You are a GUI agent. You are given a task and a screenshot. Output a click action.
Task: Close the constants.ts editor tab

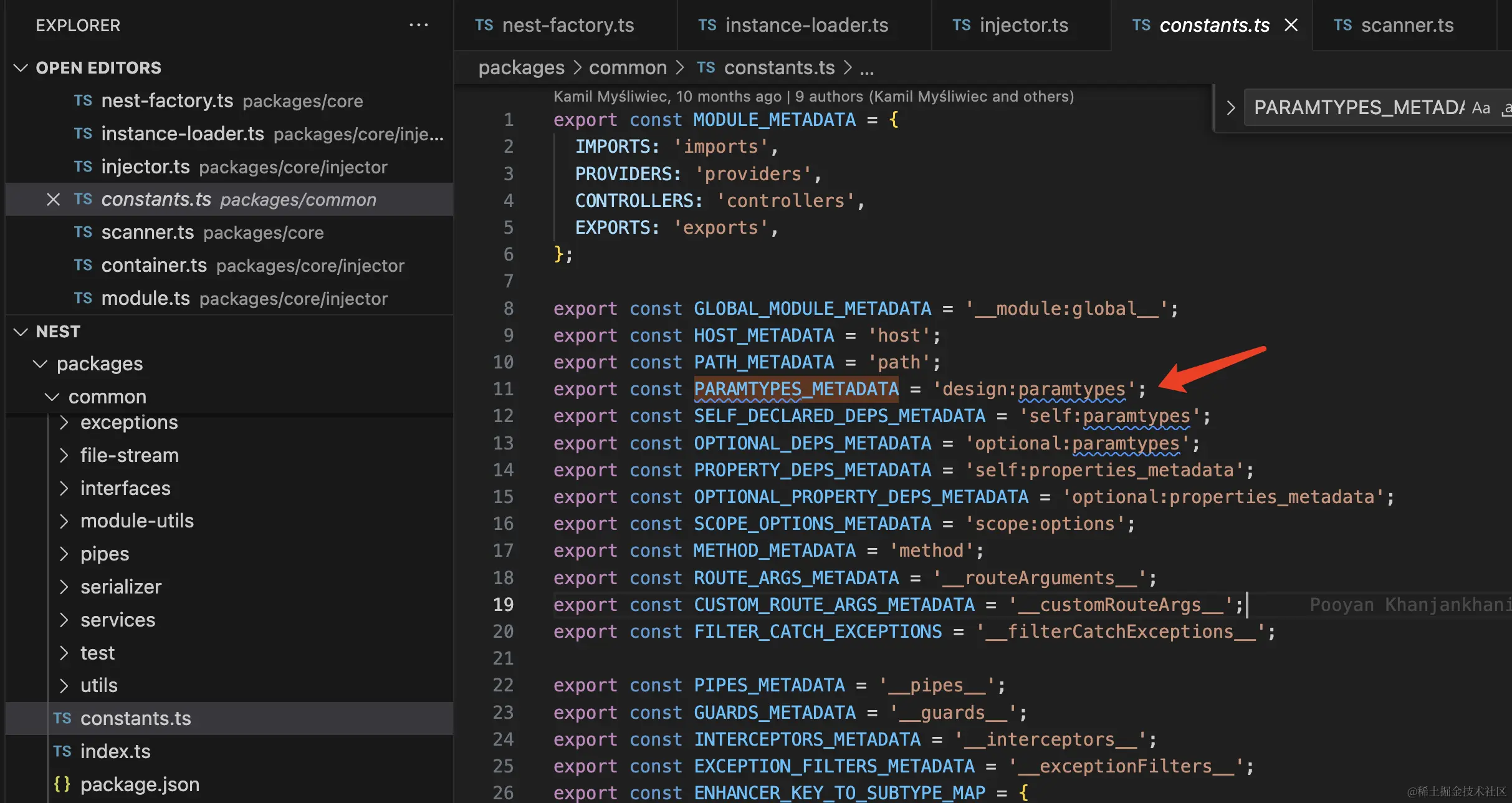tap(1291, 25)
